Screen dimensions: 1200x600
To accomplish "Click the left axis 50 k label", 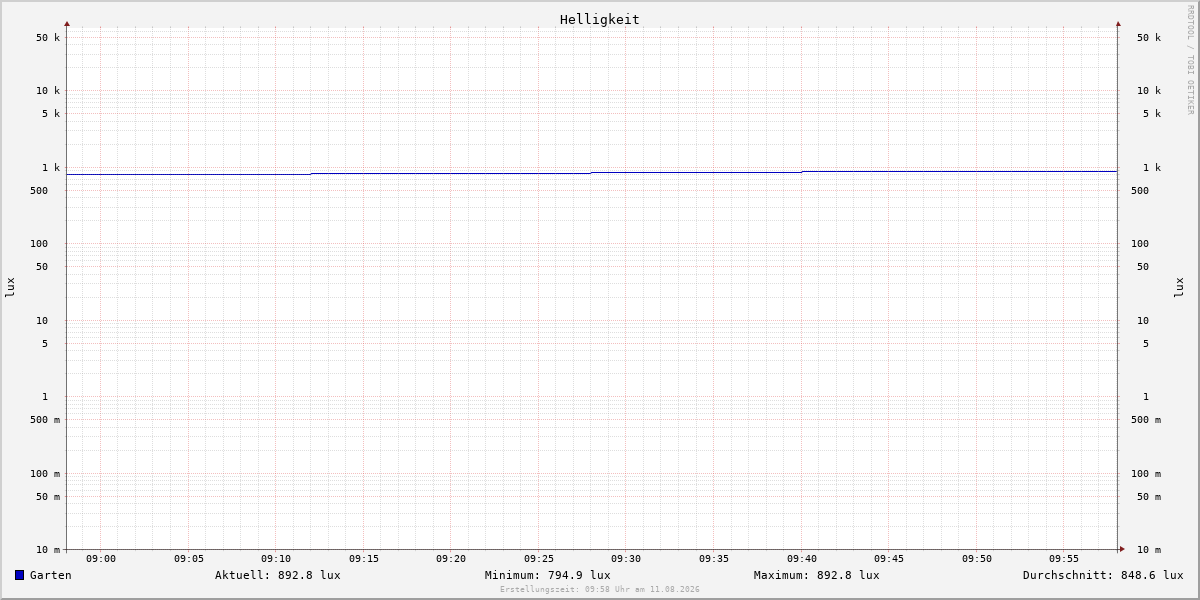I will coord(48,38).
